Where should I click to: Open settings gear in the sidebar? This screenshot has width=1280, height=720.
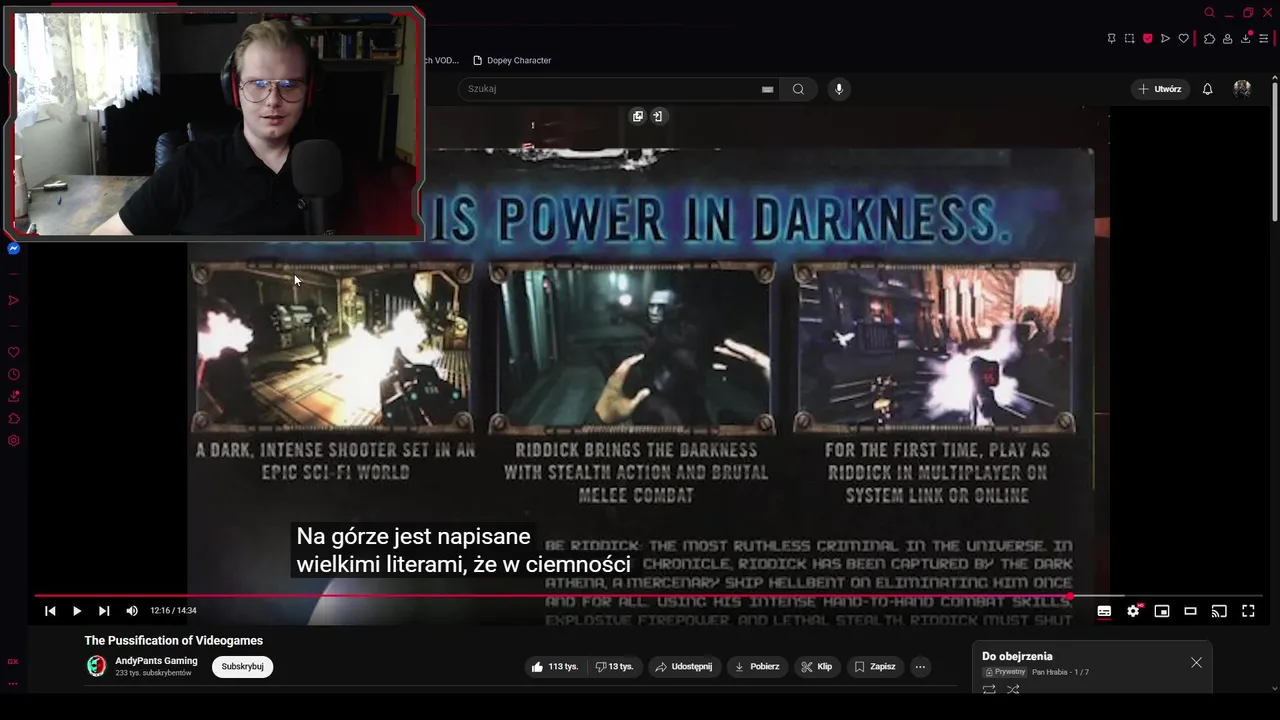(x=14, y=440)
